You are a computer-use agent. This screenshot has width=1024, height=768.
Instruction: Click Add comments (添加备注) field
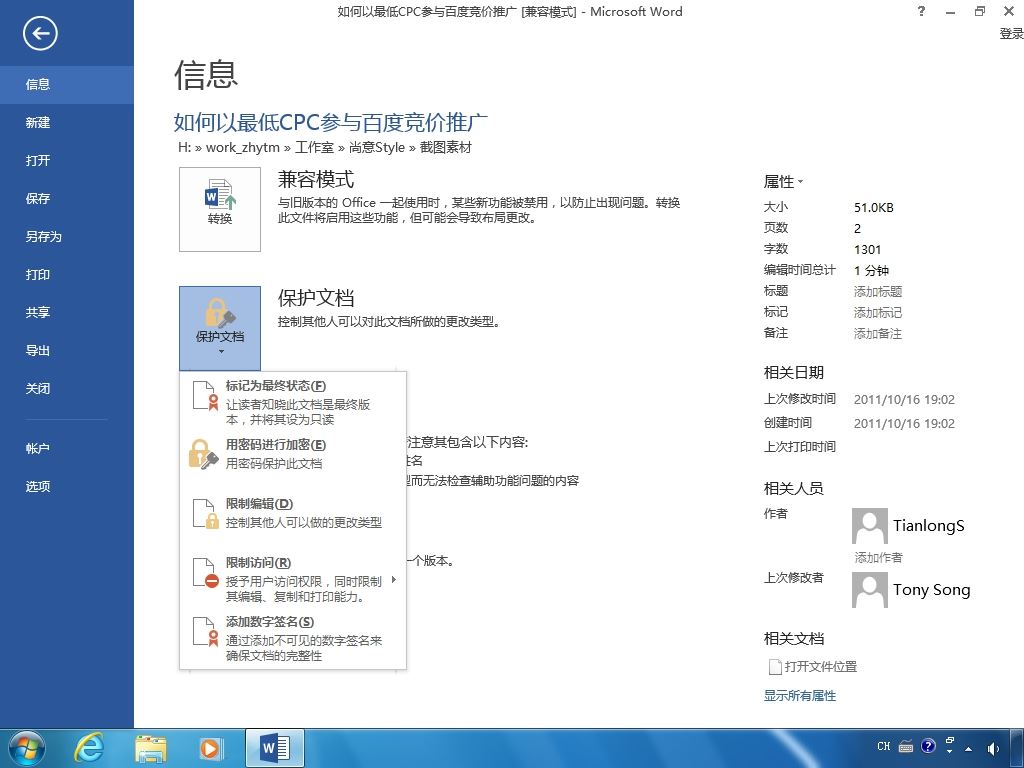[878, 334]
